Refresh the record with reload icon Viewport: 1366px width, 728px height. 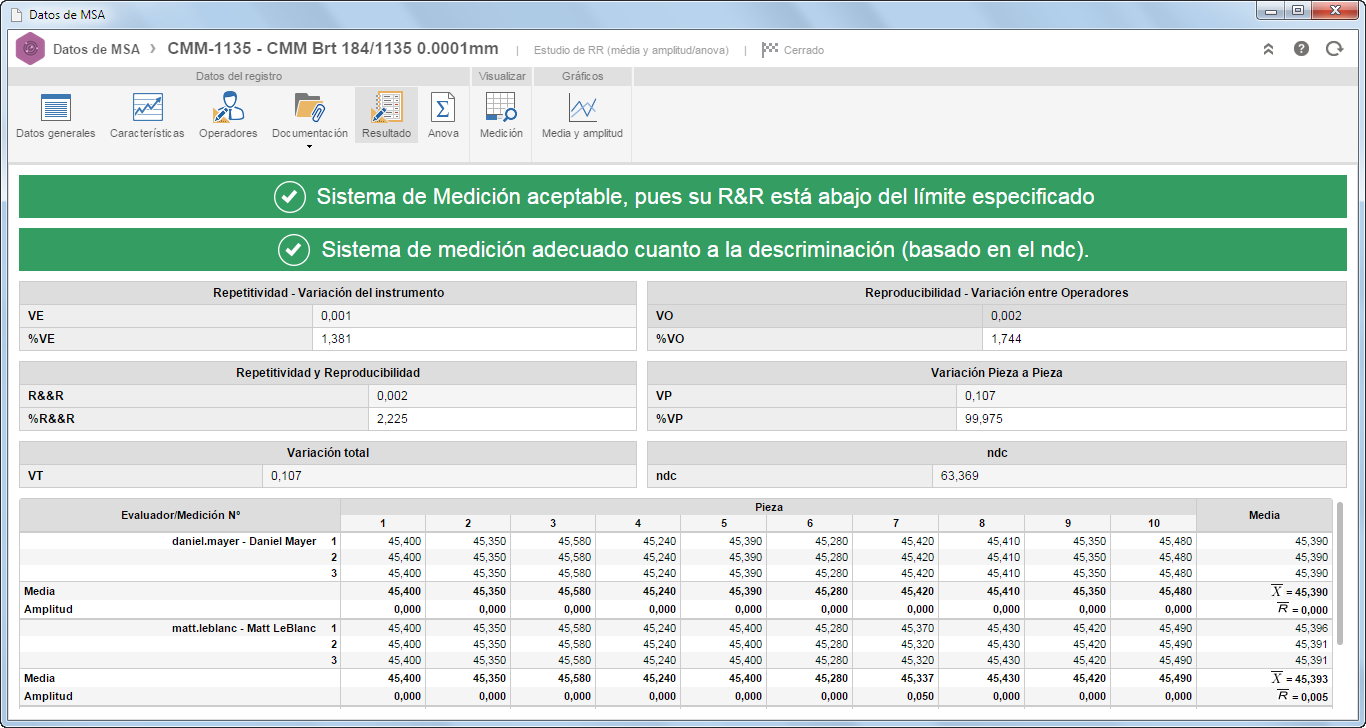pos(1334,49)
